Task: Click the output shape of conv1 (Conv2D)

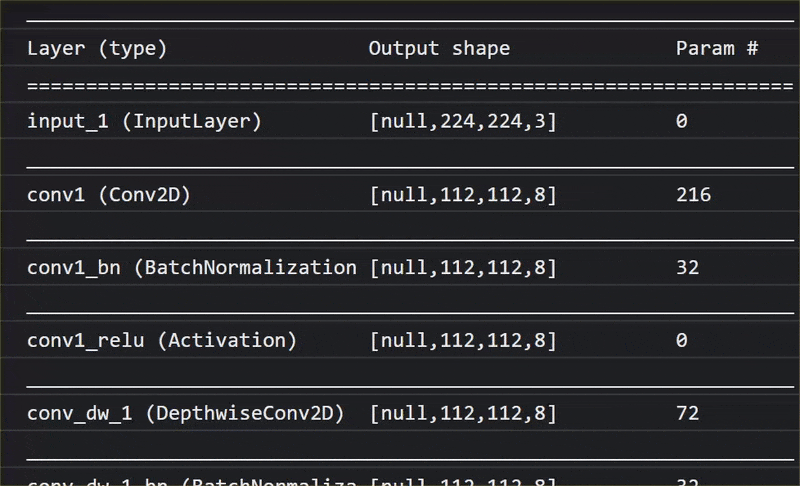Action: click(x=463, y=195)
